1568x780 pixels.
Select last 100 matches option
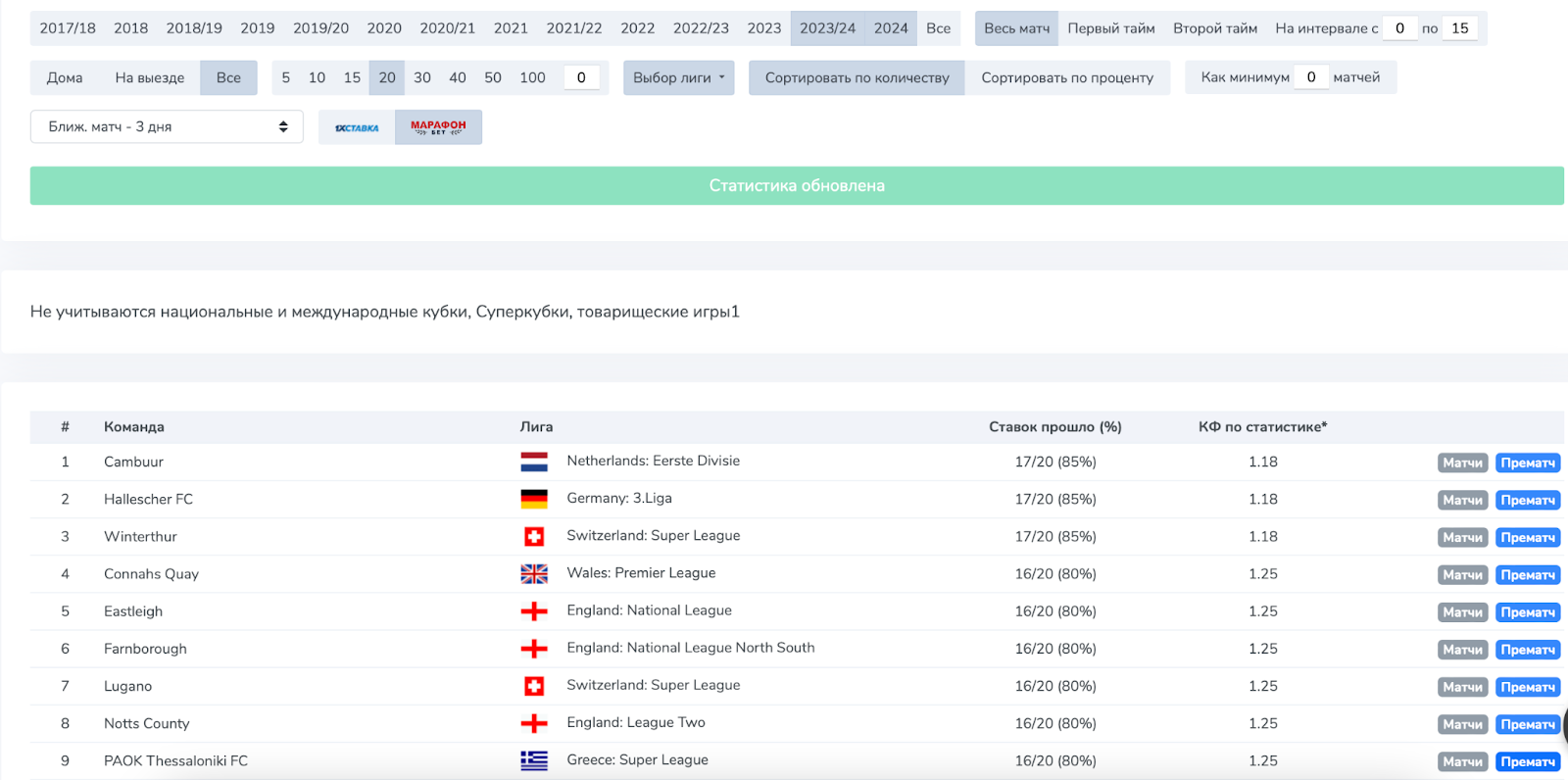pos(532,77)
